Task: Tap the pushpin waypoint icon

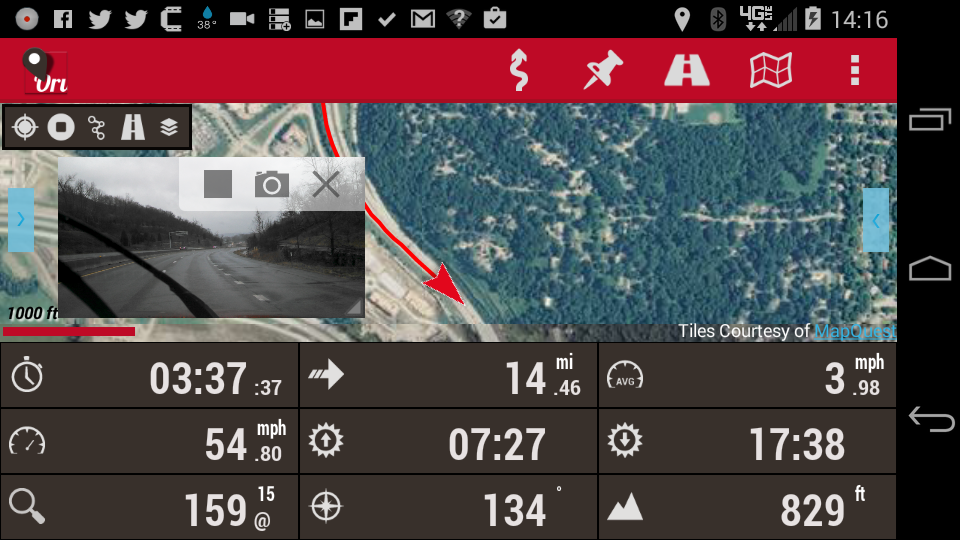Action: [602, 70]
